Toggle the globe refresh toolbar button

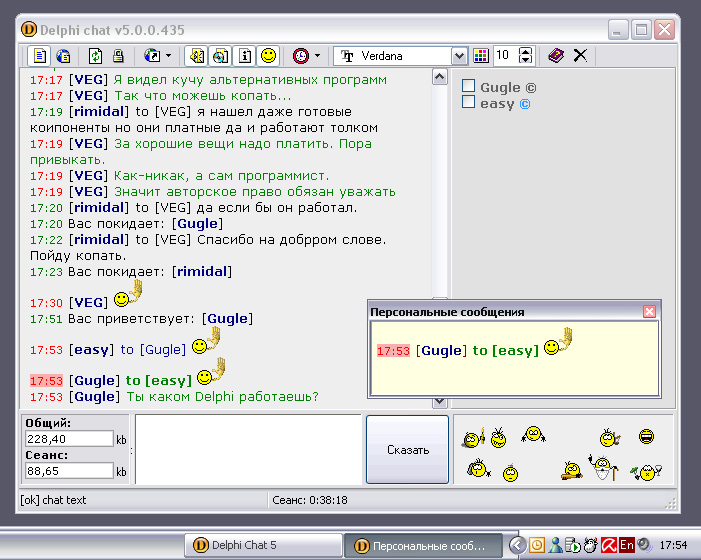[220, 56]
